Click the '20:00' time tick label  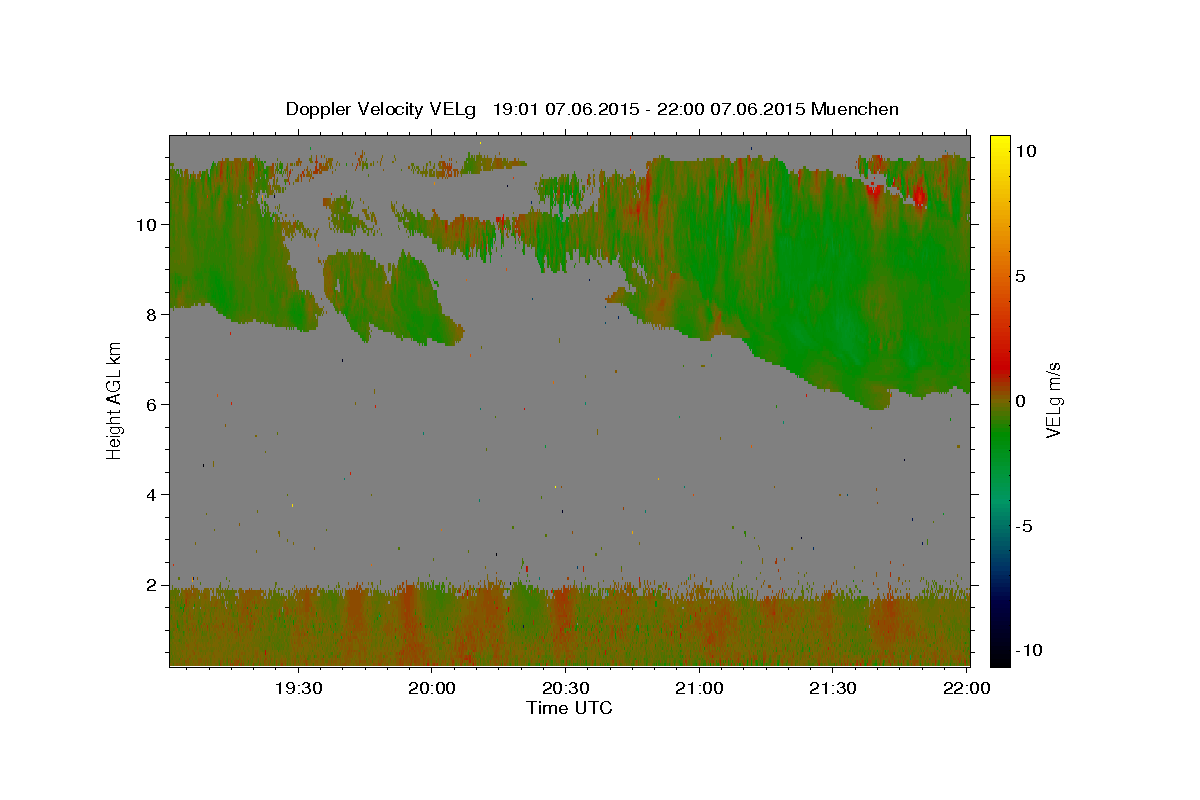coord(431,688)
